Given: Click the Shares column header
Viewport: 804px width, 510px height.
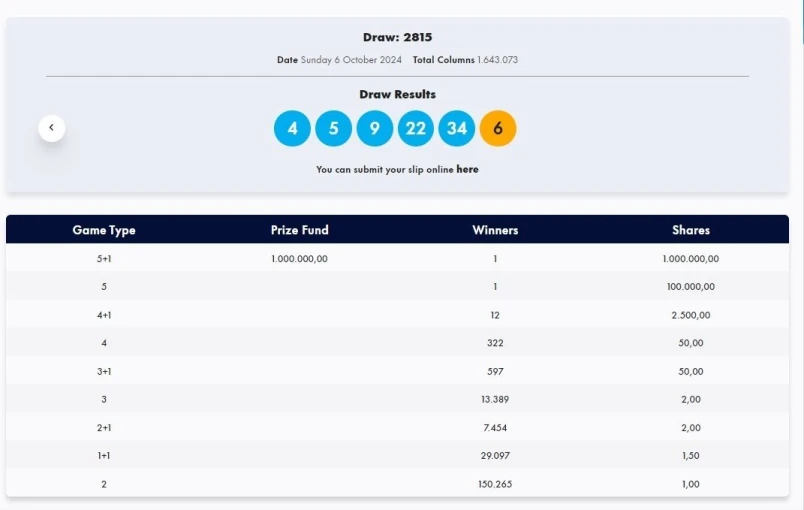Looking at the screenshot, I should 691,230.
